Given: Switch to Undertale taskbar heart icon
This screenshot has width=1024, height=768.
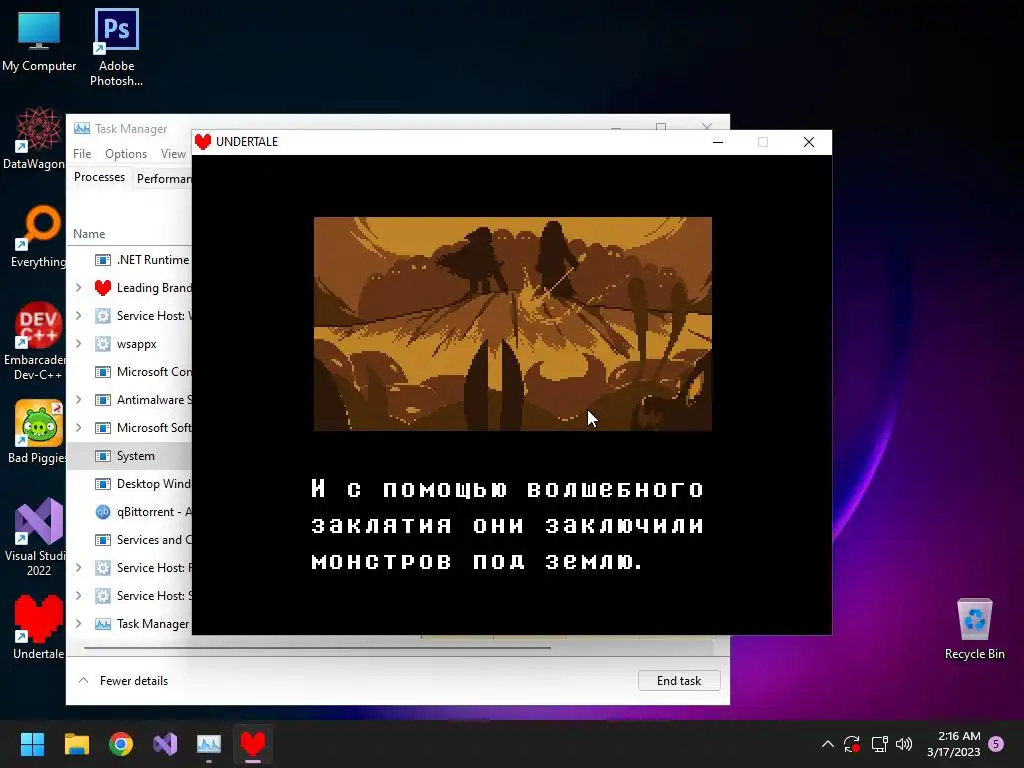Looking at the screenshot, I should pyautogui.click(x=253, y=744).
